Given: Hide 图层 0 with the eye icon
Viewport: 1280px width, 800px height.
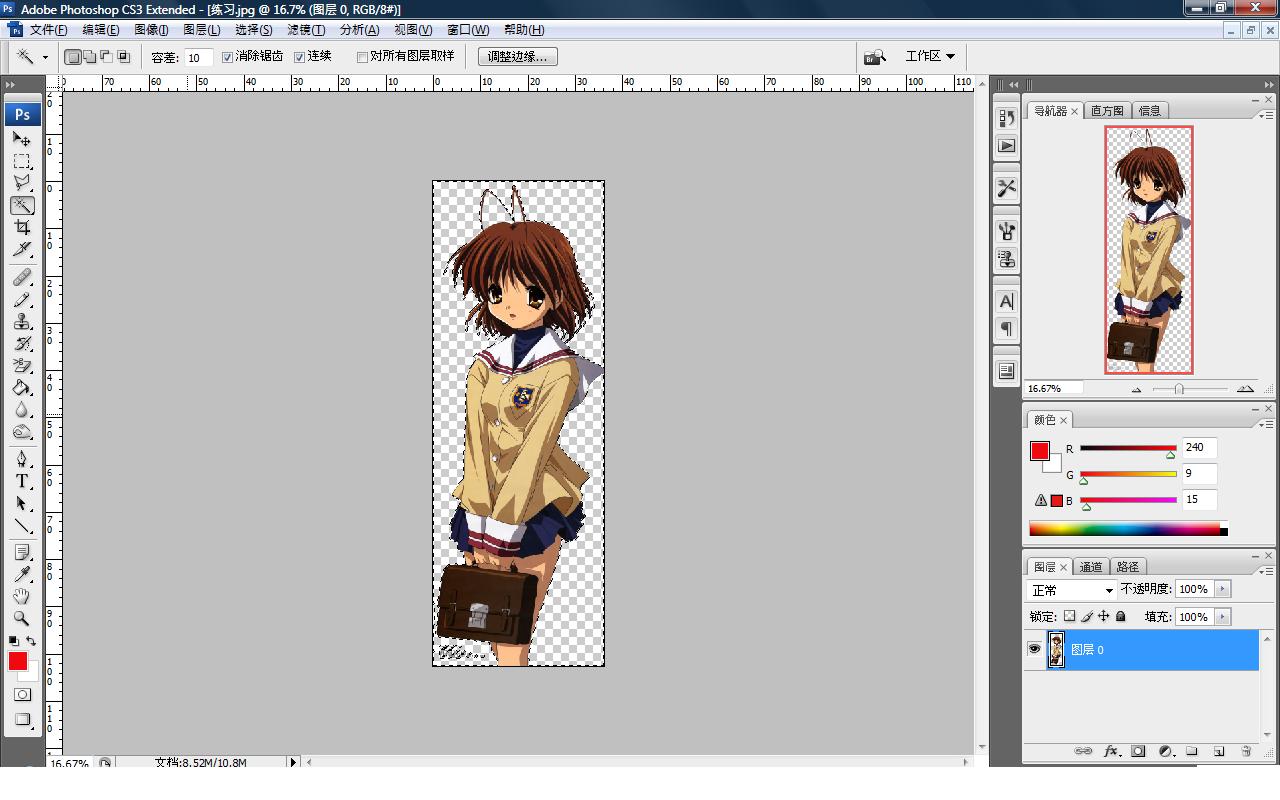Looking at the screenshot, I should tap(1034, 649).
